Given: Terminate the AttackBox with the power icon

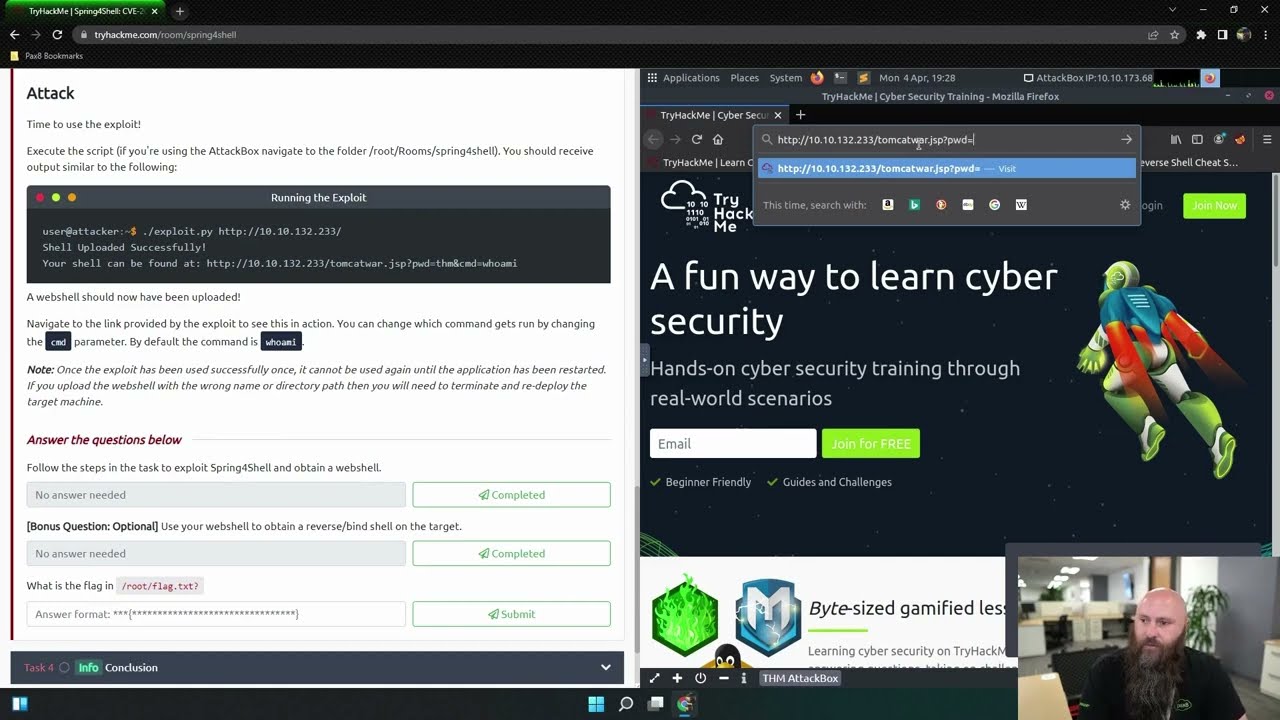Looking at the screenshot, I should tap(700, 678).
